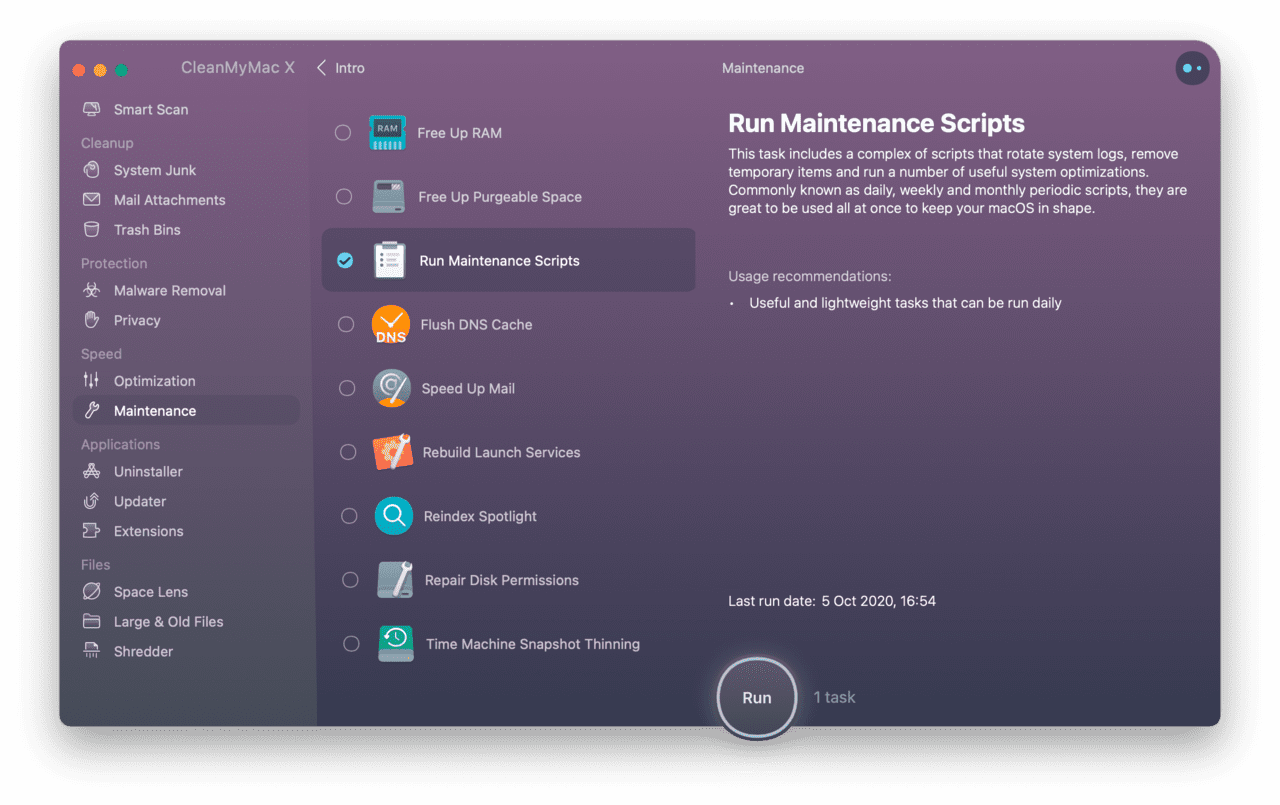Viewport: 1280px width, 805px height.
Task: Uncheck Run Maintenance Scripts checkbox
Action: (x=345, y=260)
